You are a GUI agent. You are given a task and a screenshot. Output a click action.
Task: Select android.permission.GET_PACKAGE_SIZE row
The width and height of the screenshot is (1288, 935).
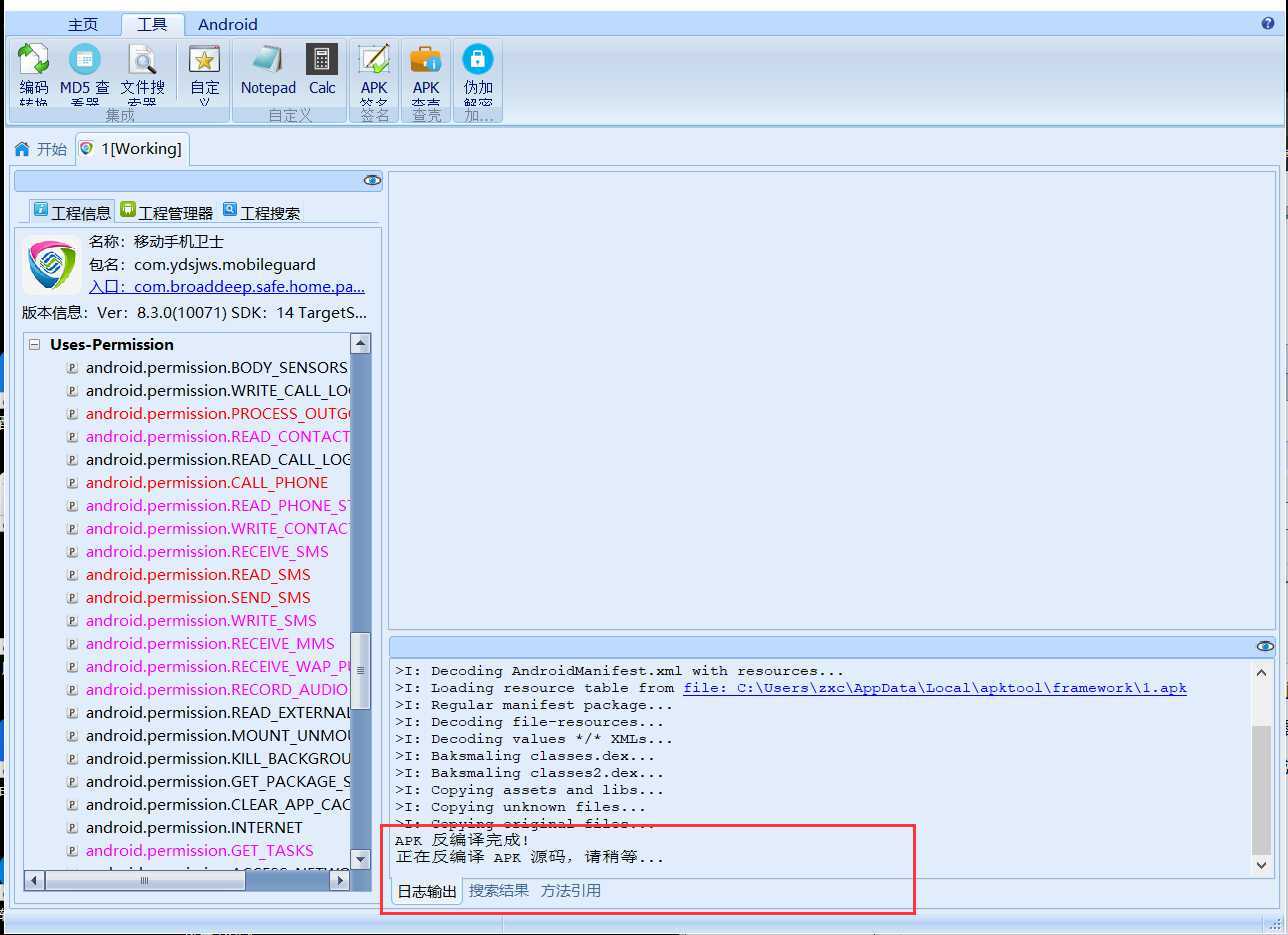(218, 782)
